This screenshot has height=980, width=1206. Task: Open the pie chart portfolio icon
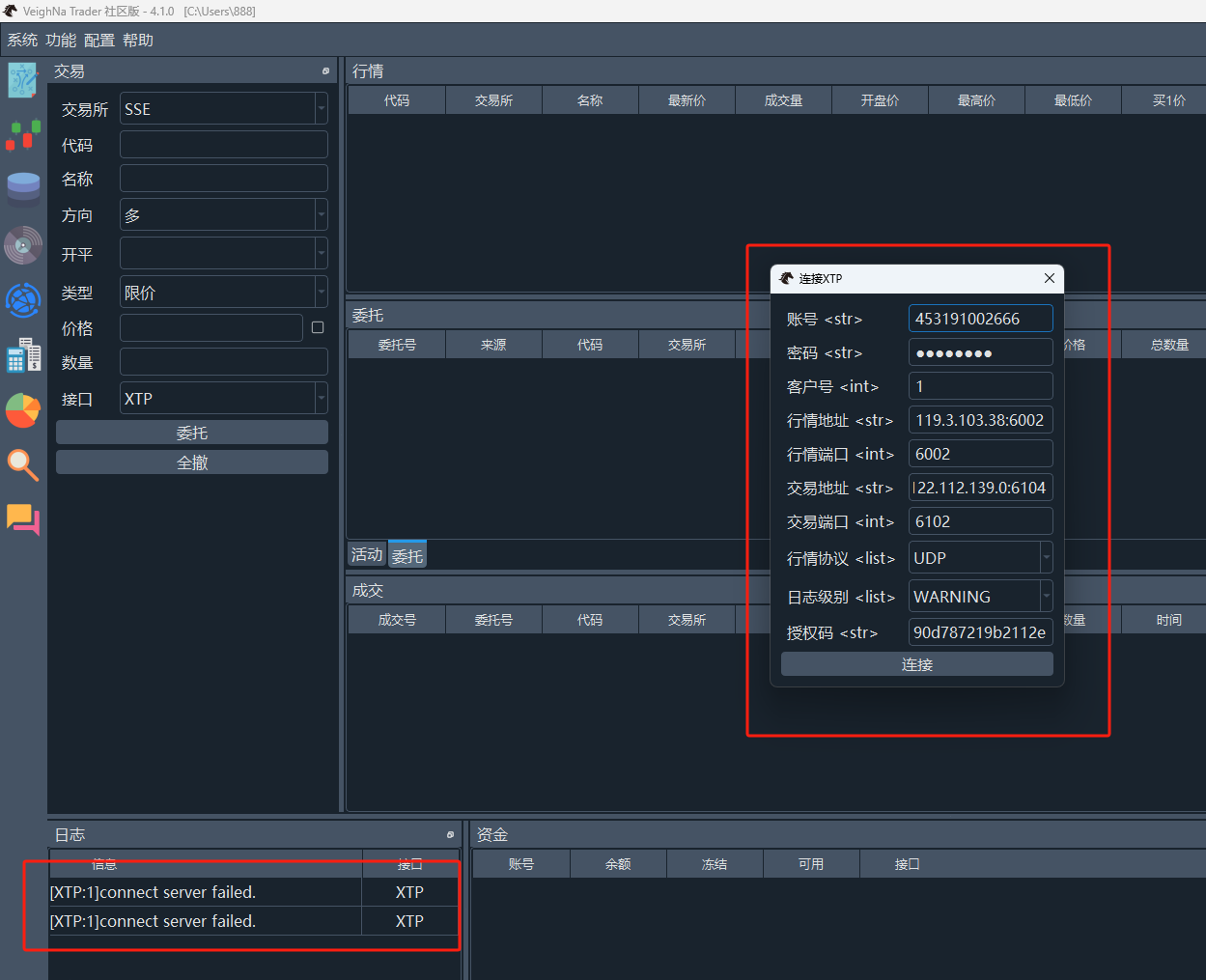(x=23, y=410)
